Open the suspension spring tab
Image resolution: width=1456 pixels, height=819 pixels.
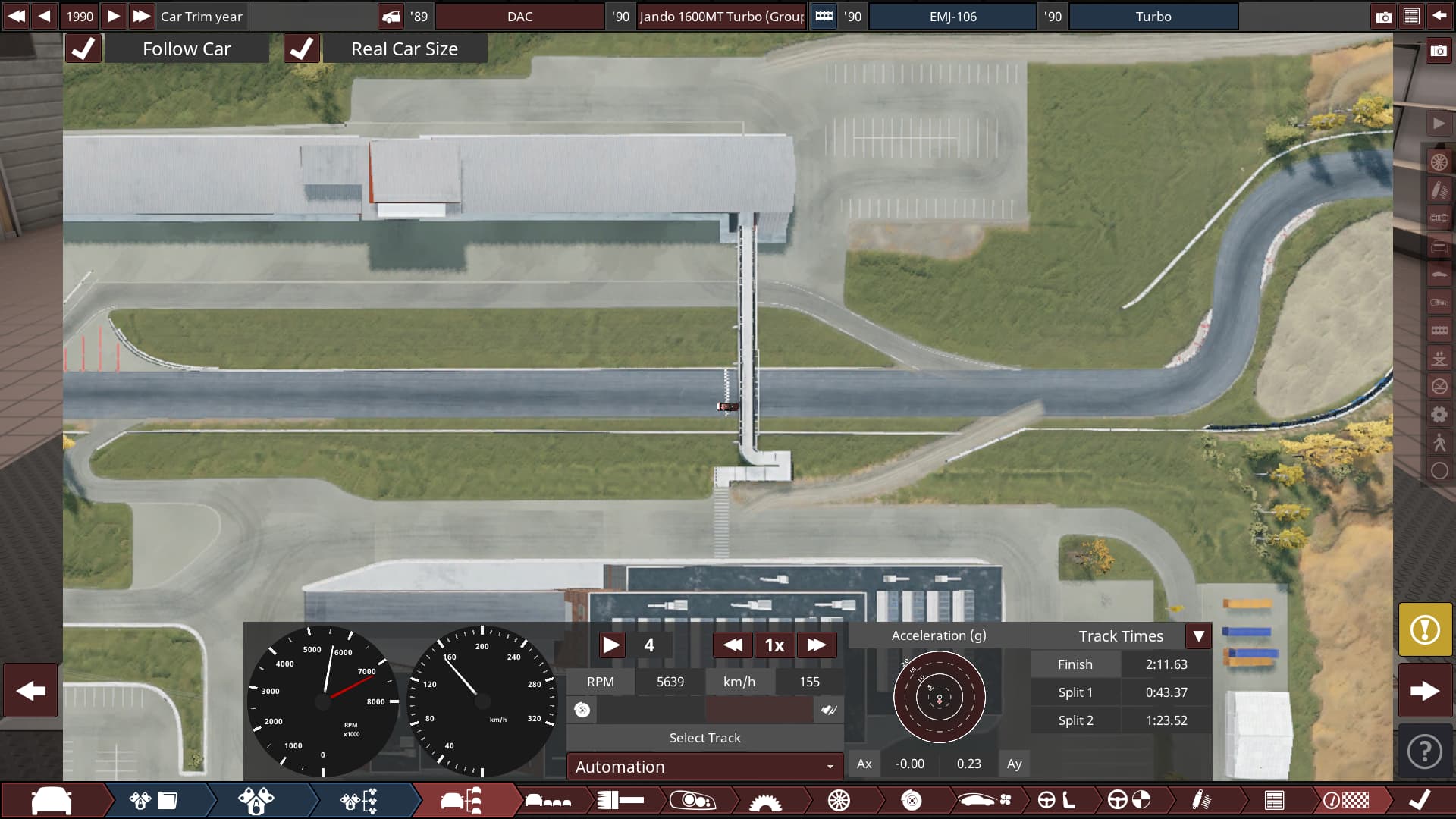1200,801
